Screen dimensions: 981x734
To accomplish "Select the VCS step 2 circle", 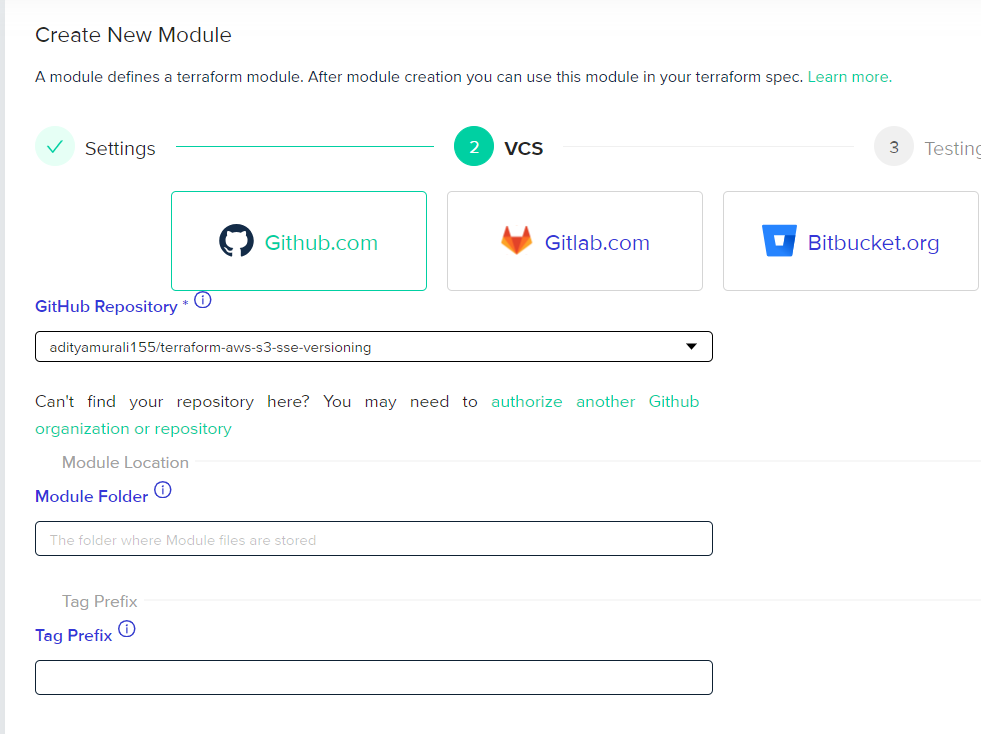I will [474, 146].
